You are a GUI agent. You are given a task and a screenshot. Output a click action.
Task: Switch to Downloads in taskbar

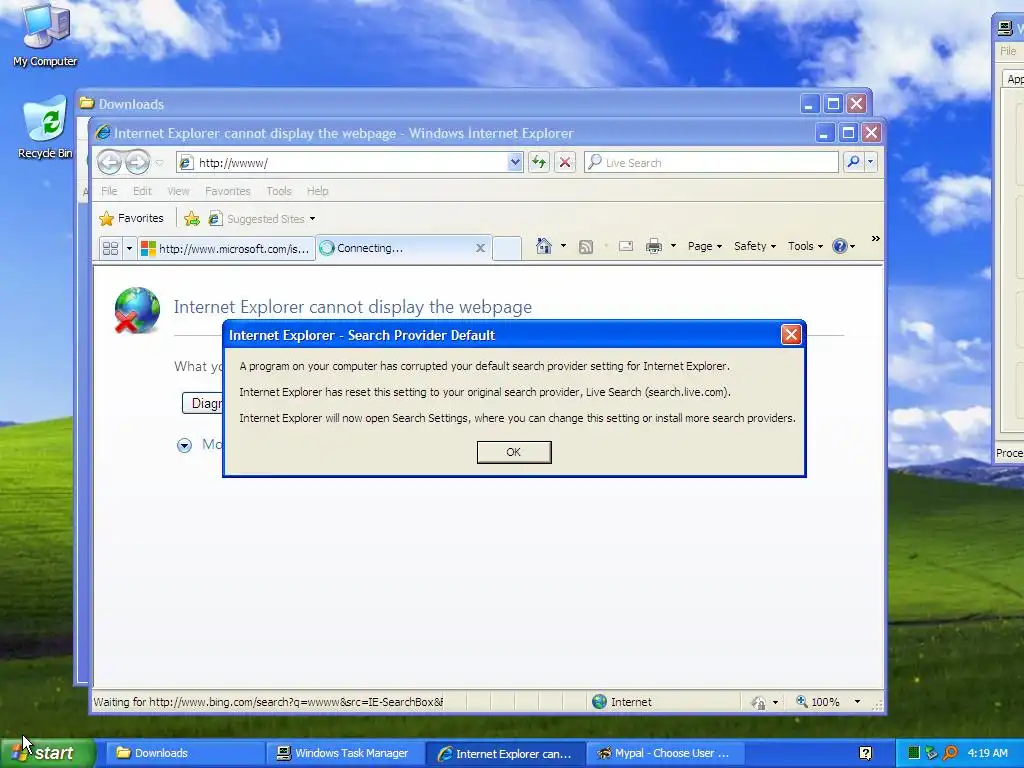coord(183,753)
